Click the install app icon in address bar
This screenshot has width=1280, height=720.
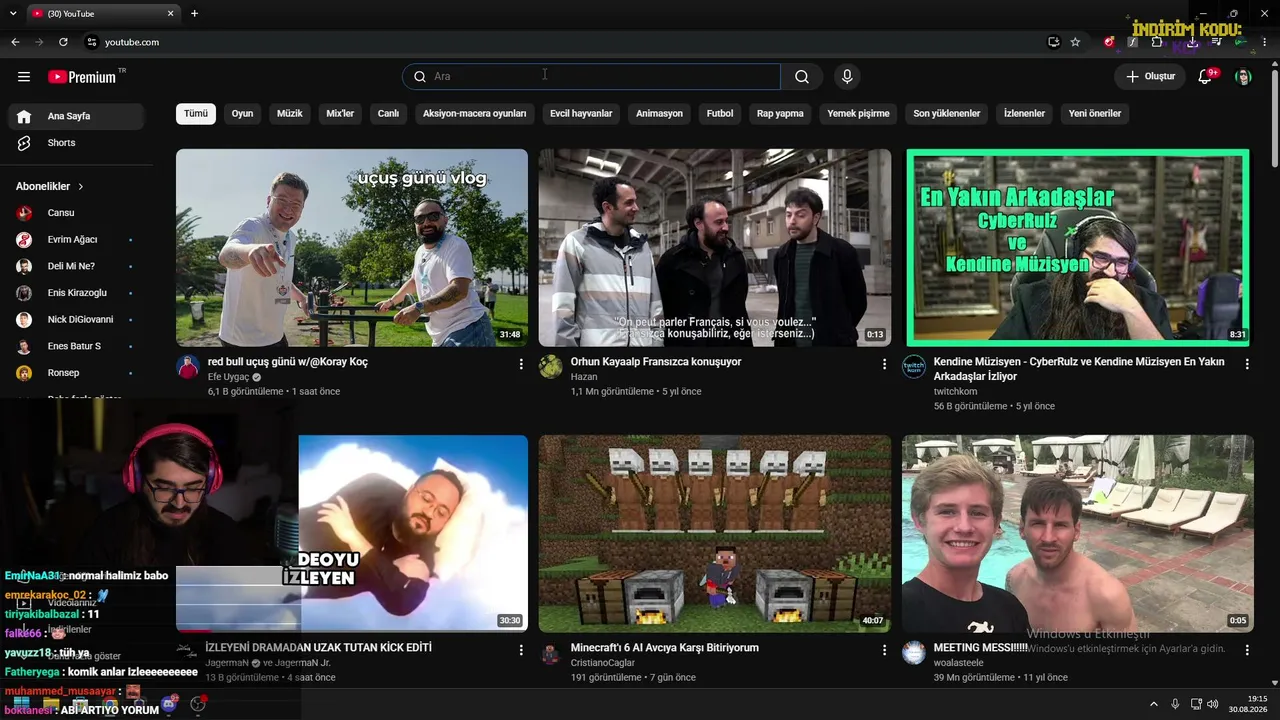coord(1053,42)
